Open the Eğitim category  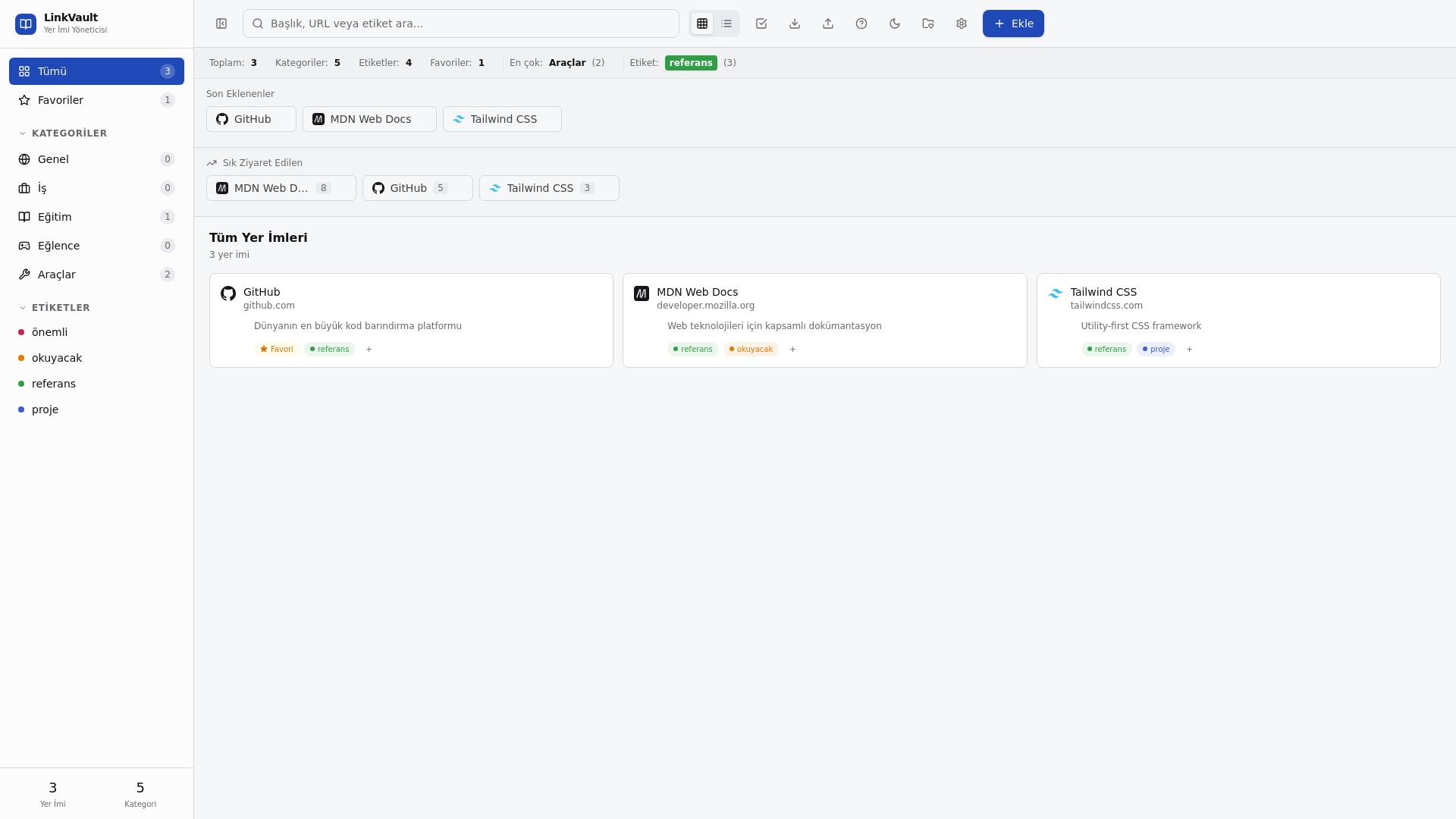pos(96,217)
